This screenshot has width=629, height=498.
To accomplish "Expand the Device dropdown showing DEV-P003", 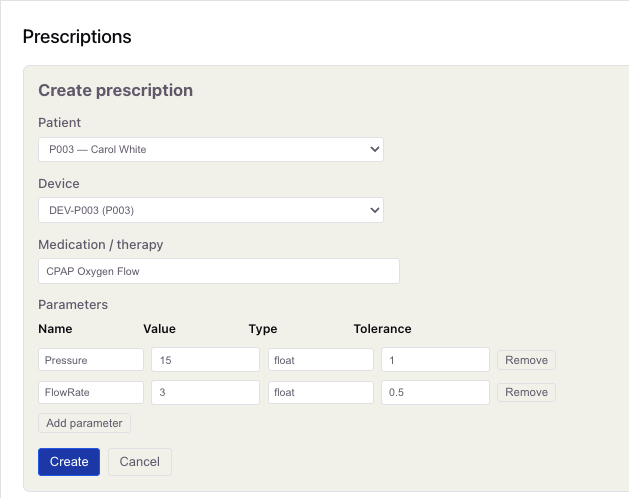I will tap(210, 211).
